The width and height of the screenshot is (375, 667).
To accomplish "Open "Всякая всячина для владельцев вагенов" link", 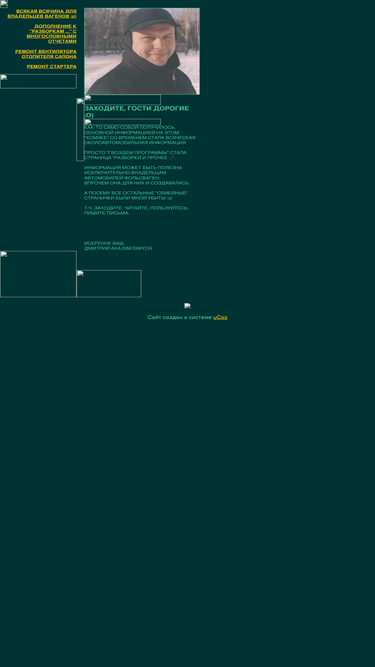I will click(x=42, y=14).
